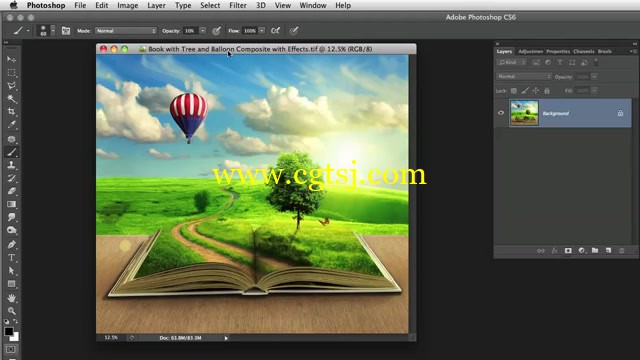Viewport: 640px width, 360px height.
Task: Open Layers panel Opacity dropdown arrow
Action: coord(594,76)
